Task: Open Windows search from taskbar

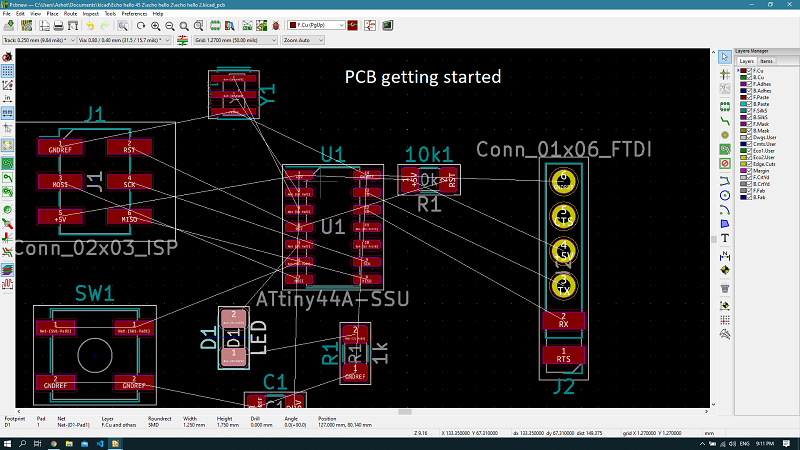Action: coord(22,444)
